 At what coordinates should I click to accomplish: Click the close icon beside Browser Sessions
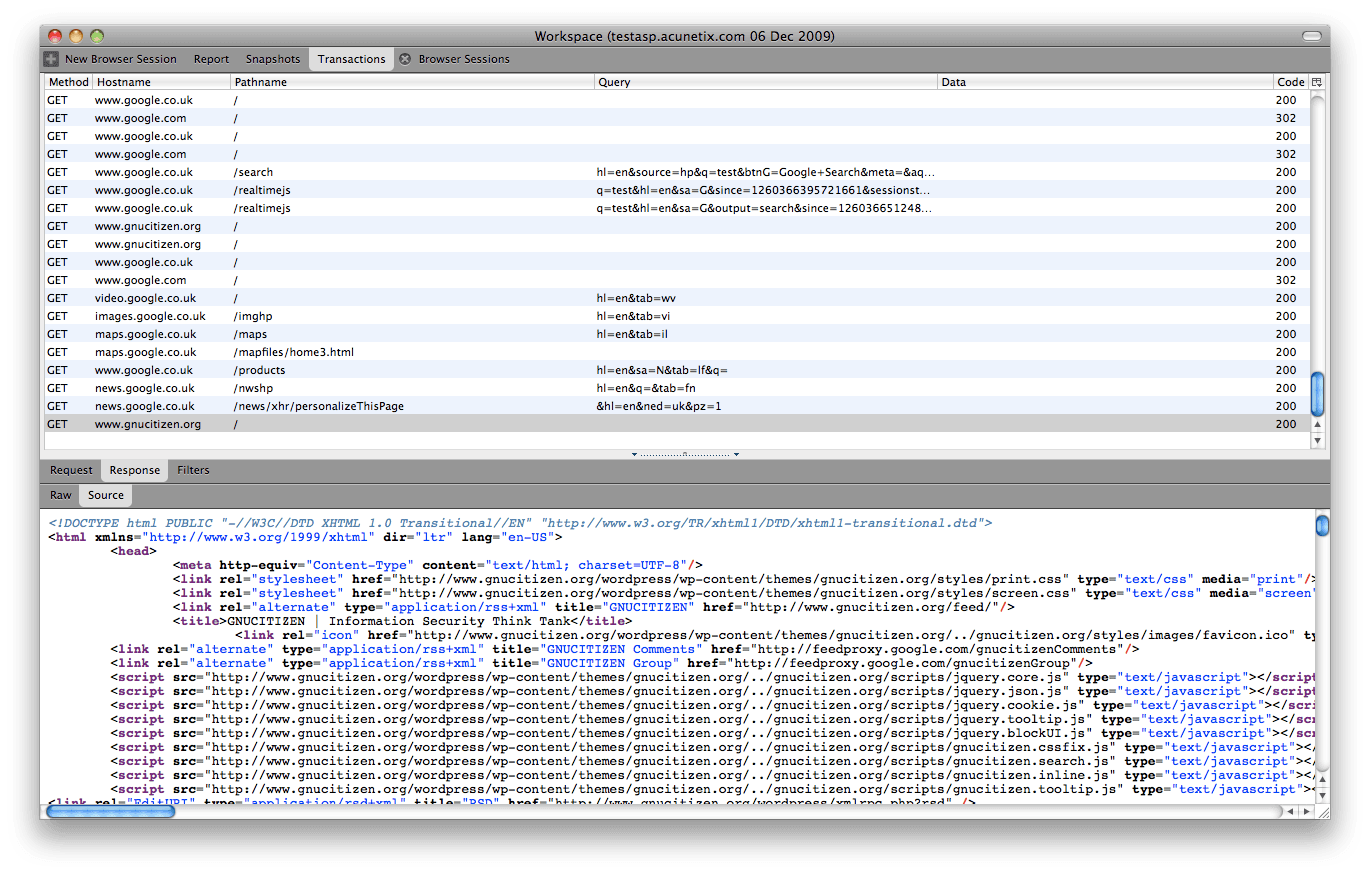(x=405, y=59)
